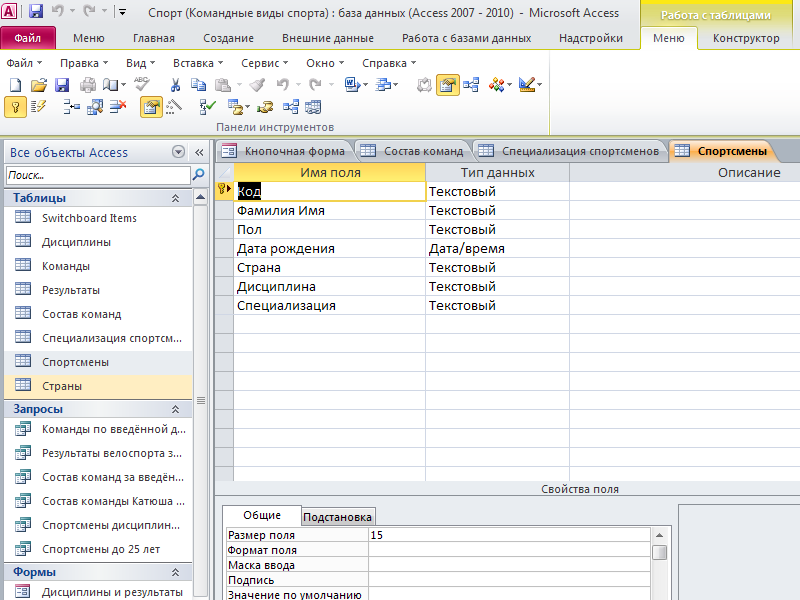Image resolution: width=800 pixels, height=600 pixels.
Task: Click the Delete Rows icon
Action: tap(118, 107)
